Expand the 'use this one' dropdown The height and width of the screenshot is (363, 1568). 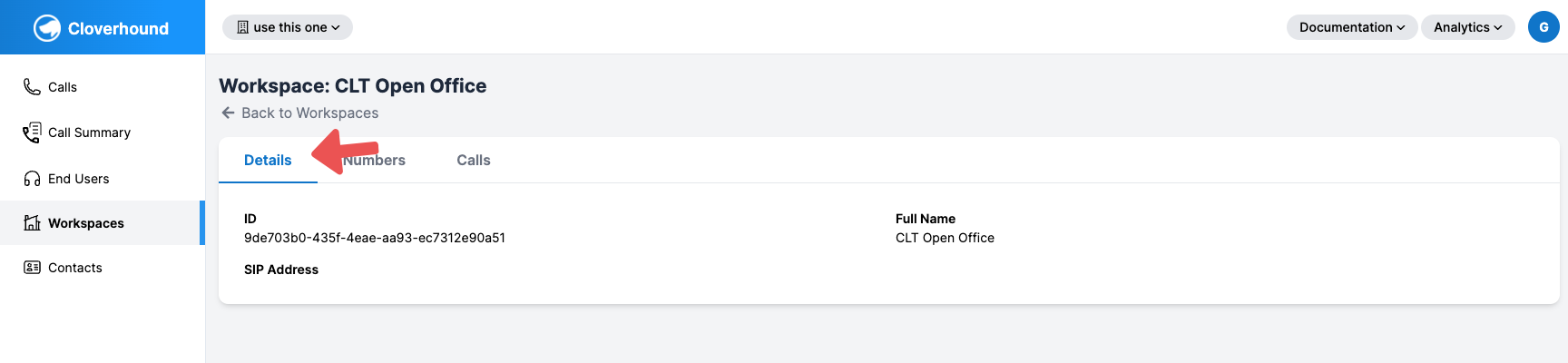pos(288,27)
